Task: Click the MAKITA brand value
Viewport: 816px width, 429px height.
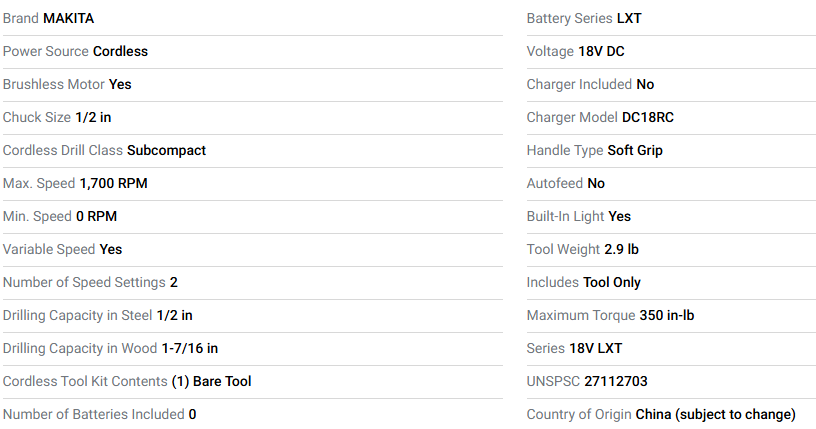Action: coord(68,18)
